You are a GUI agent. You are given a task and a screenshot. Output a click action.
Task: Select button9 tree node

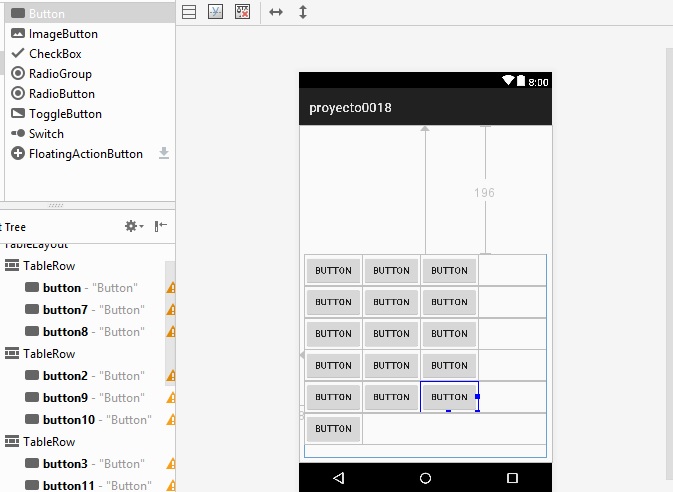65,398
